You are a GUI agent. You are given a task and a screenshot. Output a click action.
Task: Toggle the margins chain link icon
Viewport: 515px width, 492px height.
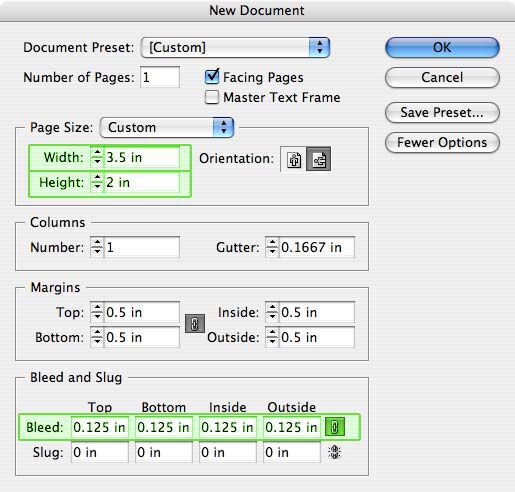coord(195,324)
